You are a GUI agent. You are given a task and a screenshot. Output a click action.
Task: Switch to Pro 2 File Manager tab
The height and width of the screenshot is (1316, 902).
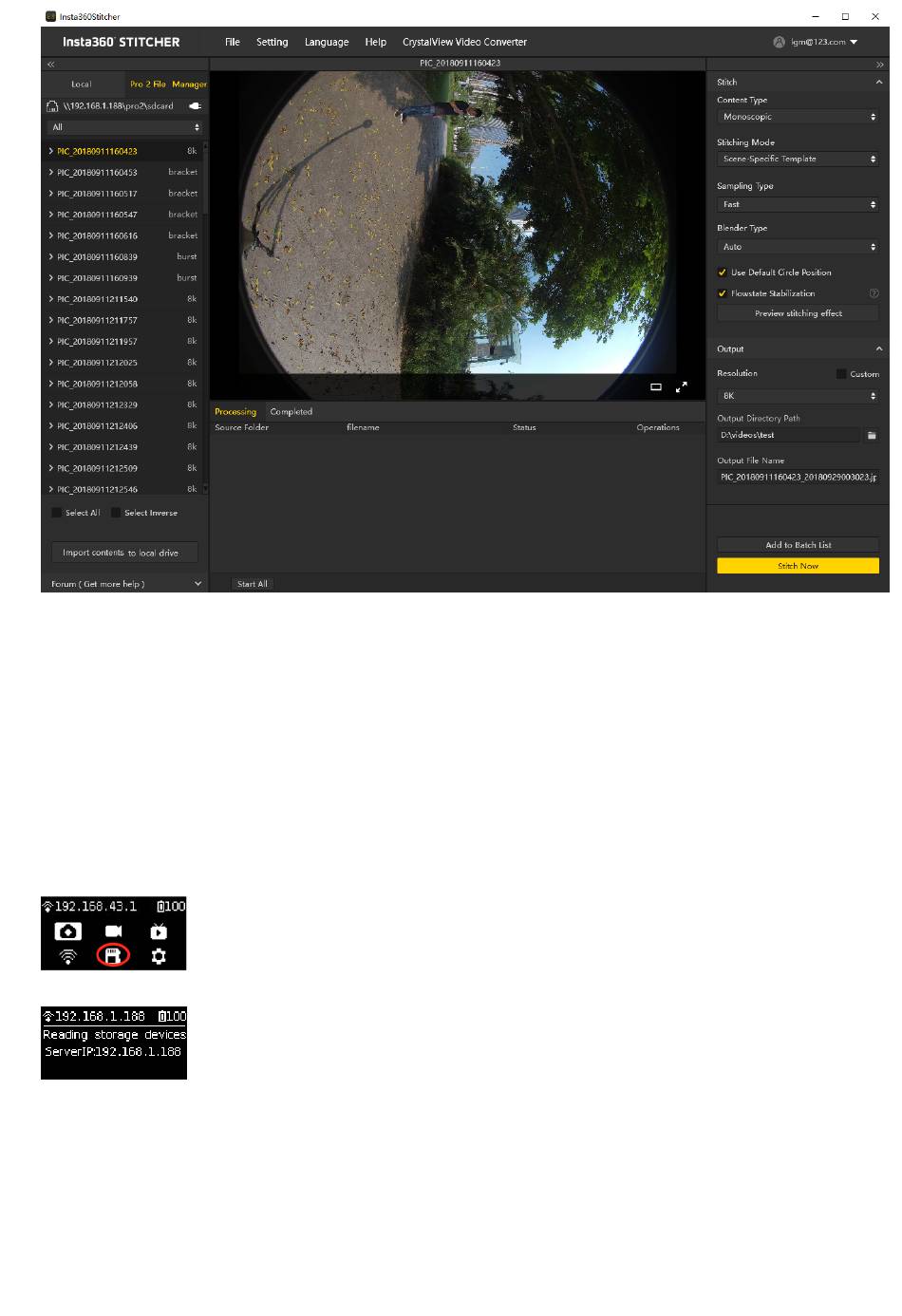pyautogui.click(x=168, y=85)
